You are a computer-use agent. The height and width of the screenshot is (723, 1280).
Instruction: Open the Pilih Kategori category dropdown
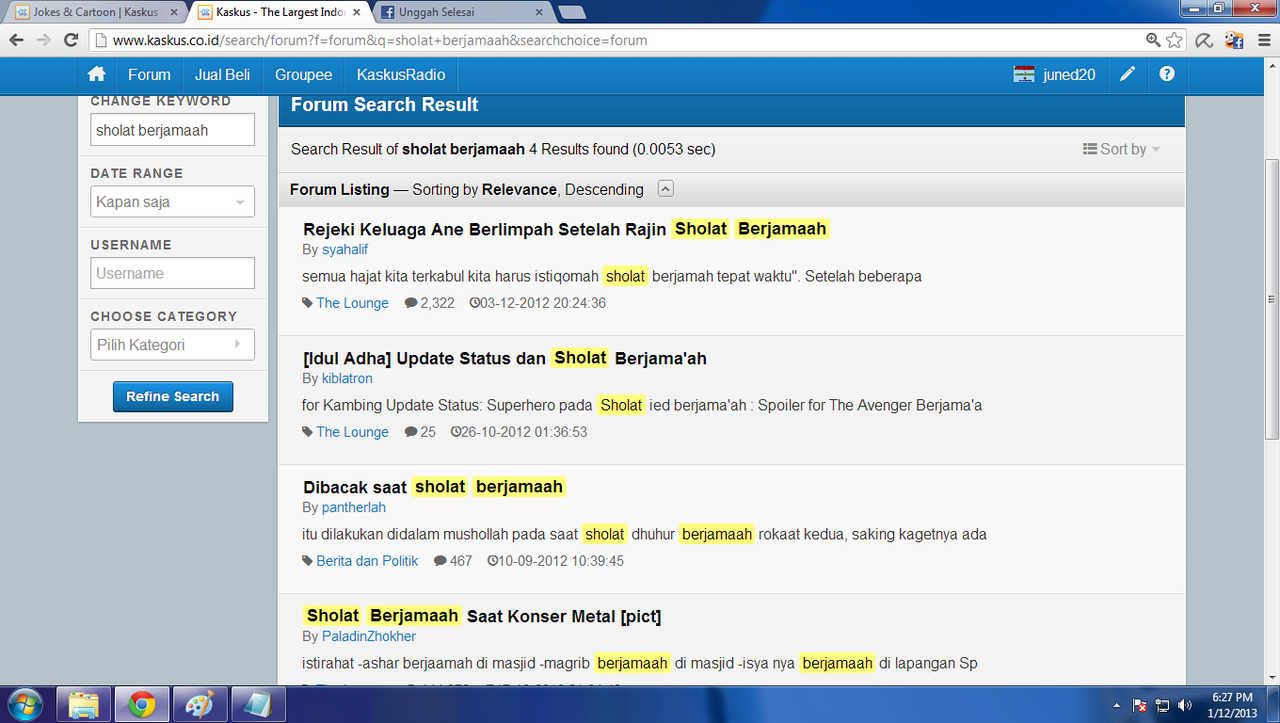[x=172, y=344]
